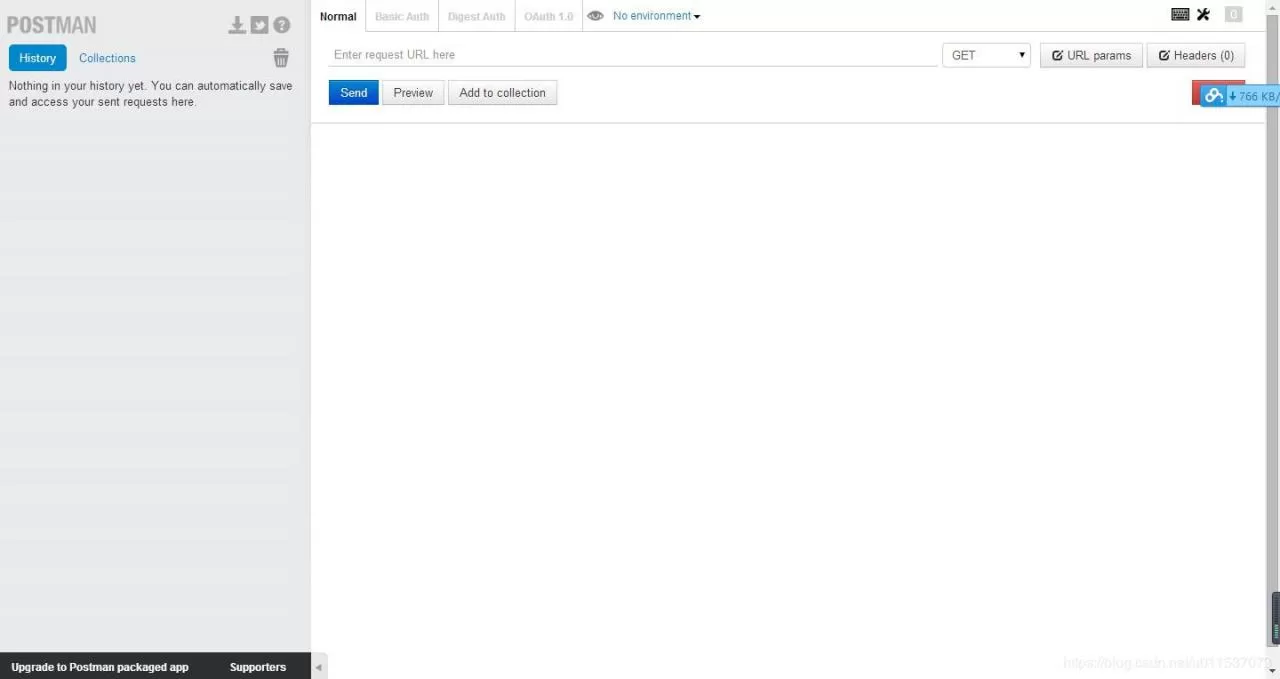Viewport: 1280px width, 679px height.
Task: Open the Twitter icon in the sidebar header
Action: [259, 25]
